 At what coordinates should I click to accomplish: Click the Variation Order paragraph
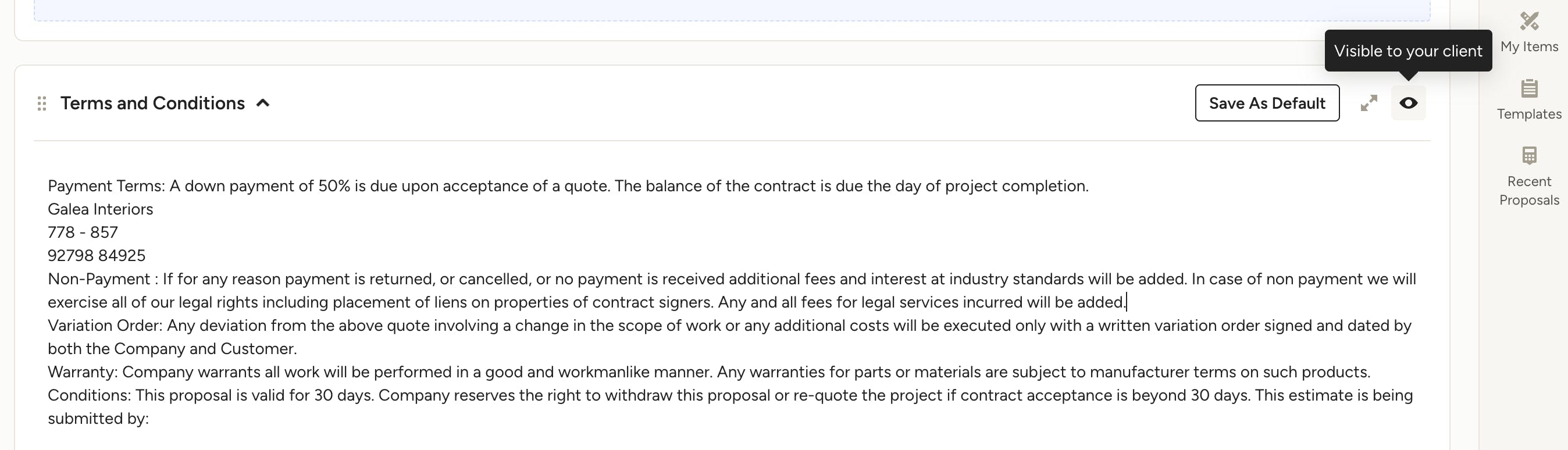(729, 337)
